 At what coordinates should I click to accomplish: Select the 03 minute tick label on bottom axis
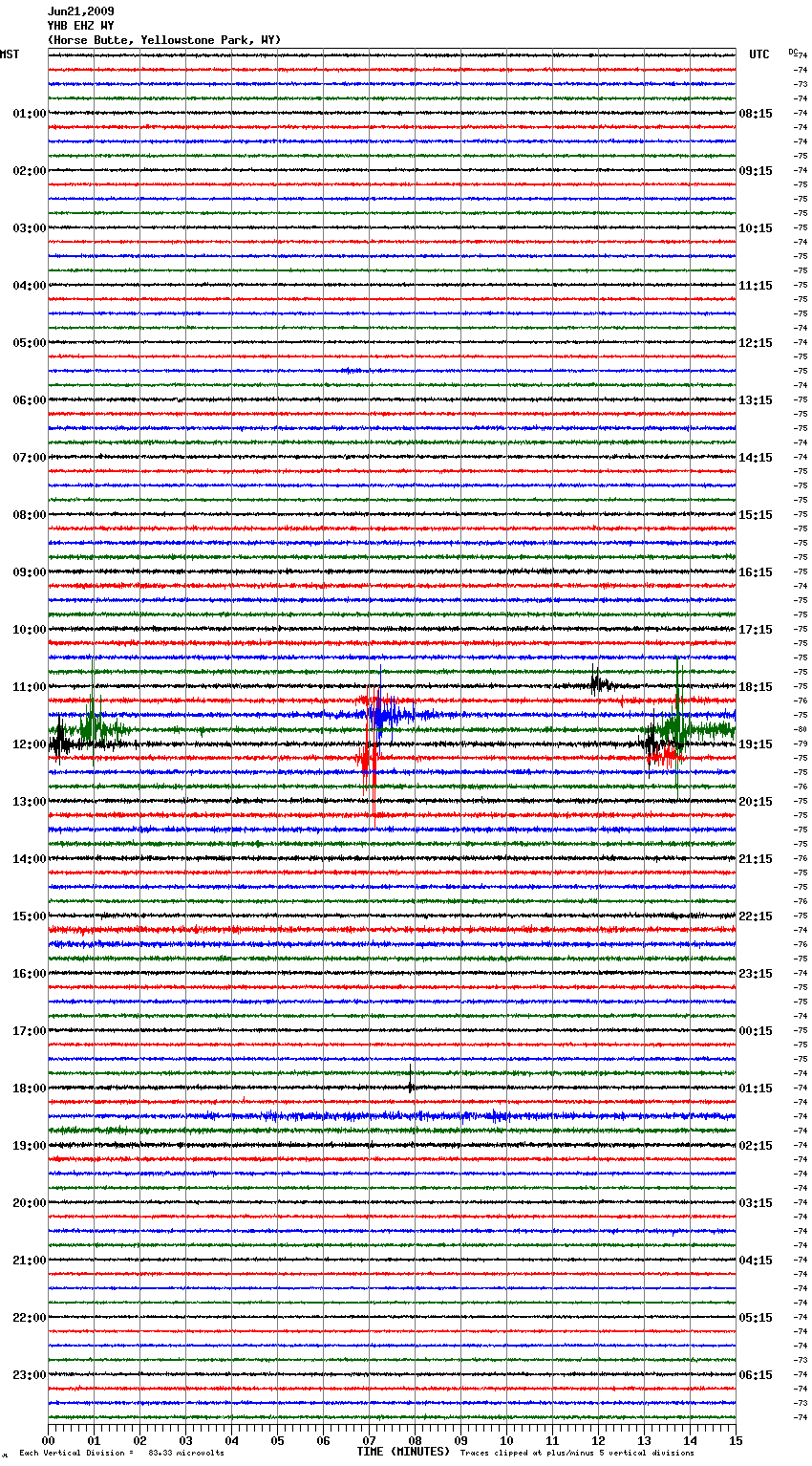185,1440
